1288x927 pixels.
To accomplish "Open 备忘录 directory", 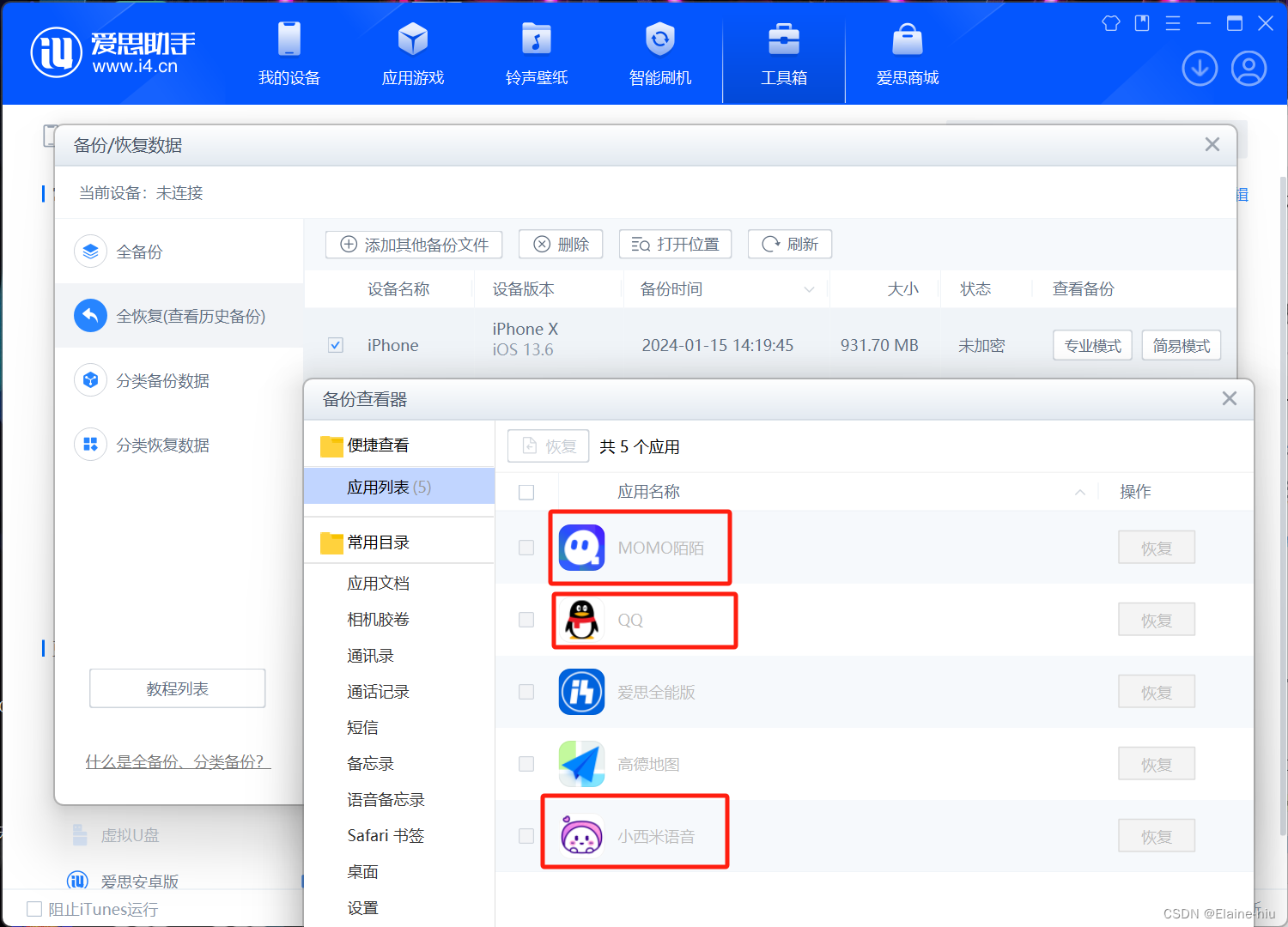I will (370, 764).
